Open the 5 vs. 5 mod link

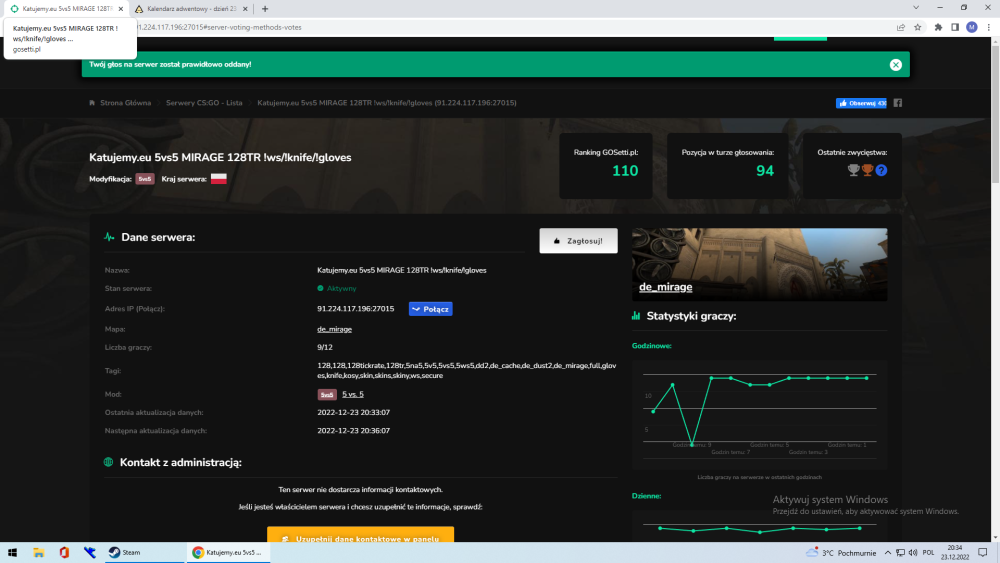pyautogui.click(x=353, y=394)
